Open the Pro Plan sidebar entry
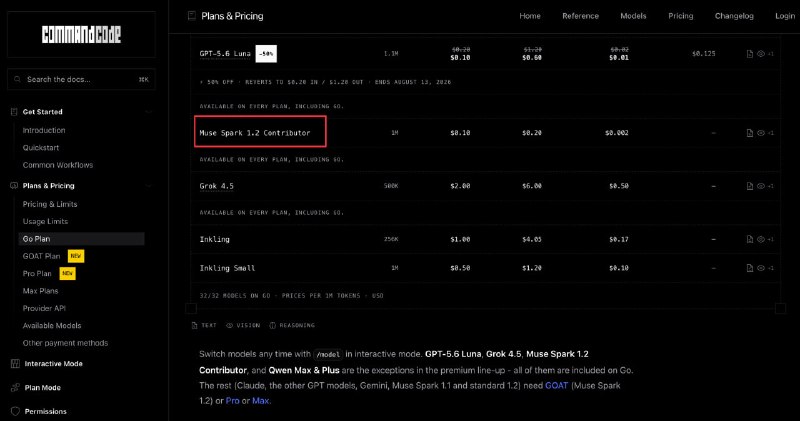The height and width of the screenshot is (421, 800). [37, 274]
